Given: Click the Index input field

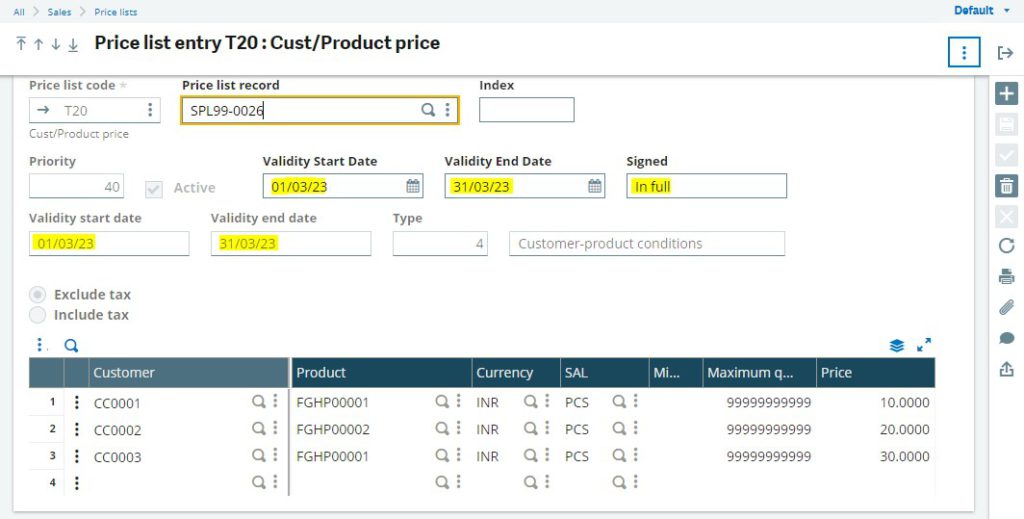Looking at the screenshot, I should [526, 110].
